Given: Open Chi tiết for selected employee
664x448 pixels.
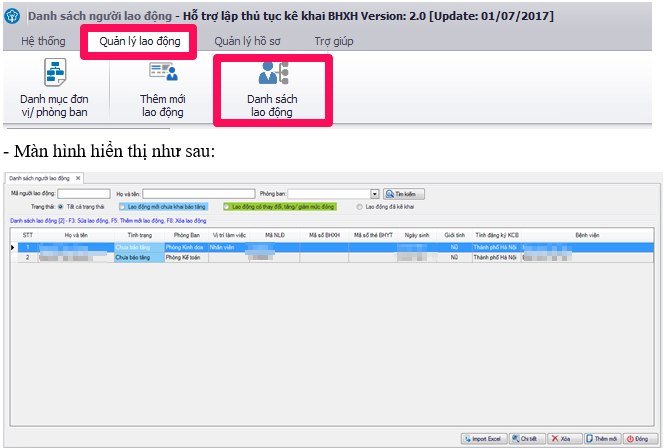Looking at the screenshot, I should 525,438.
